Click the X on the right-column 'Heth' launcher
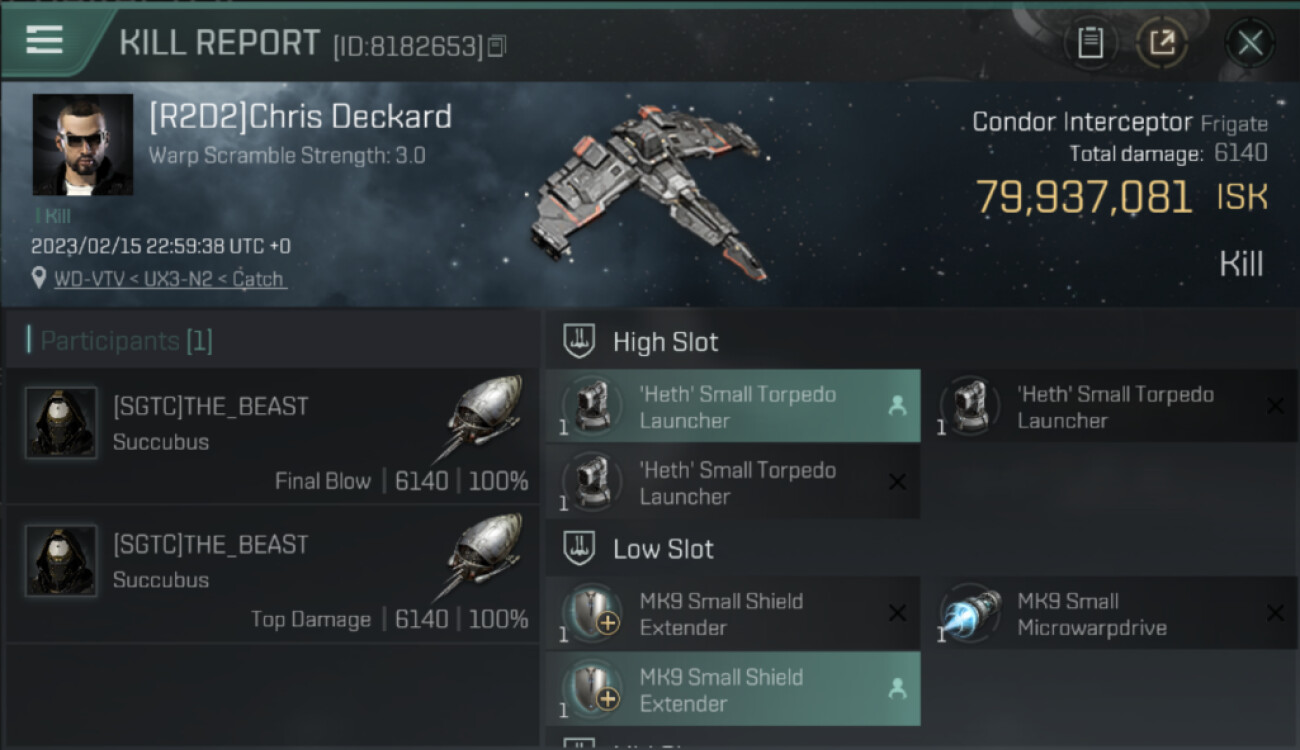 (x=1275, y=406)
